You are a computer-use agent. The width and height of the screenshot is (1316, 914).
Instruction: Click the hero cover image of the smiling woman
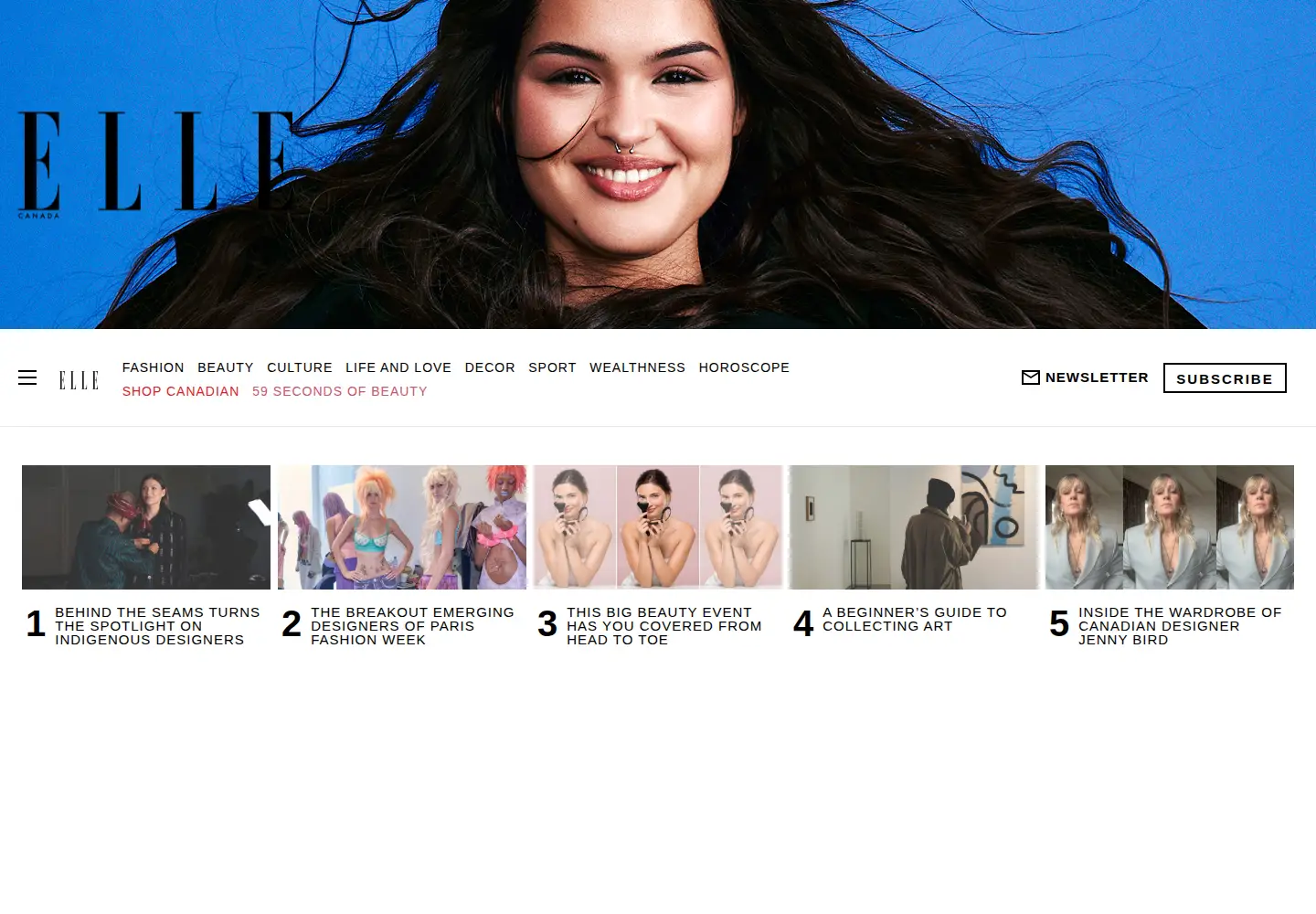pyautogui.click(x=658, y=165)
